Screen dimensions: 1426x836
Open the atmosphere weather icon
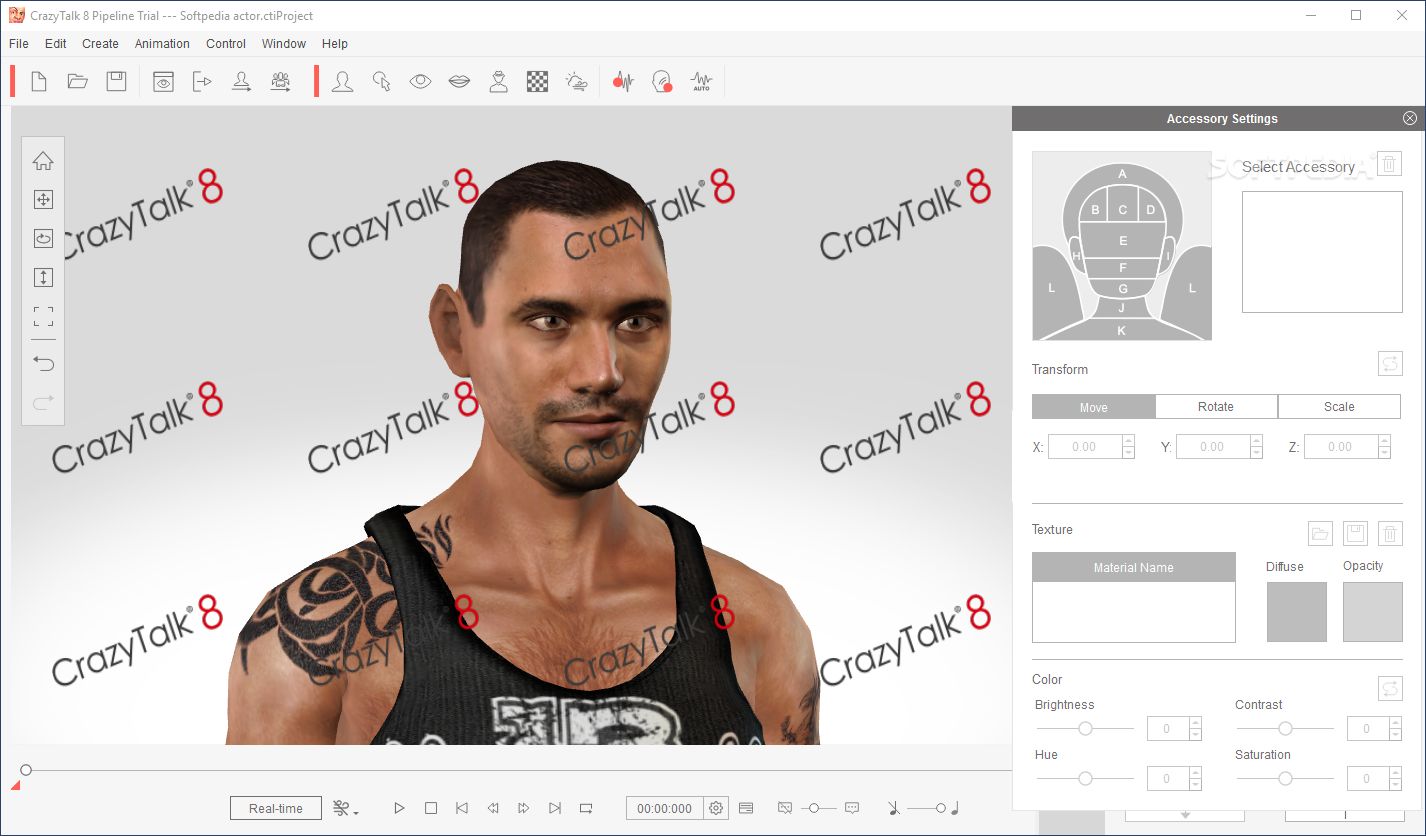click(x=576, y=82)
